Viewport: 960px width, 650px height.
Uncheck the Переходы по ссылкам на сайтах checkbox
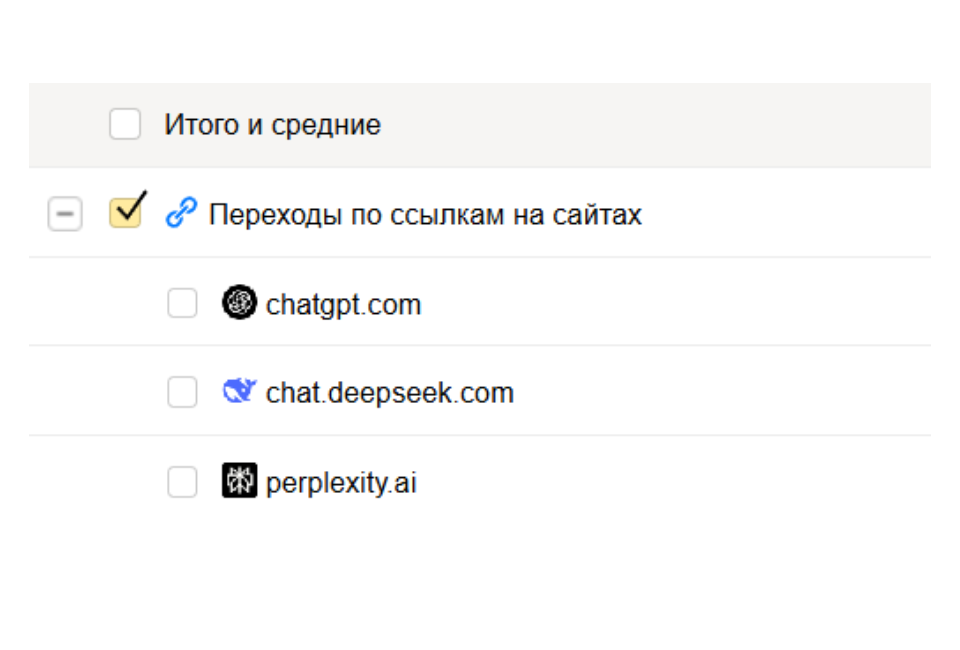tap(125, 213)
